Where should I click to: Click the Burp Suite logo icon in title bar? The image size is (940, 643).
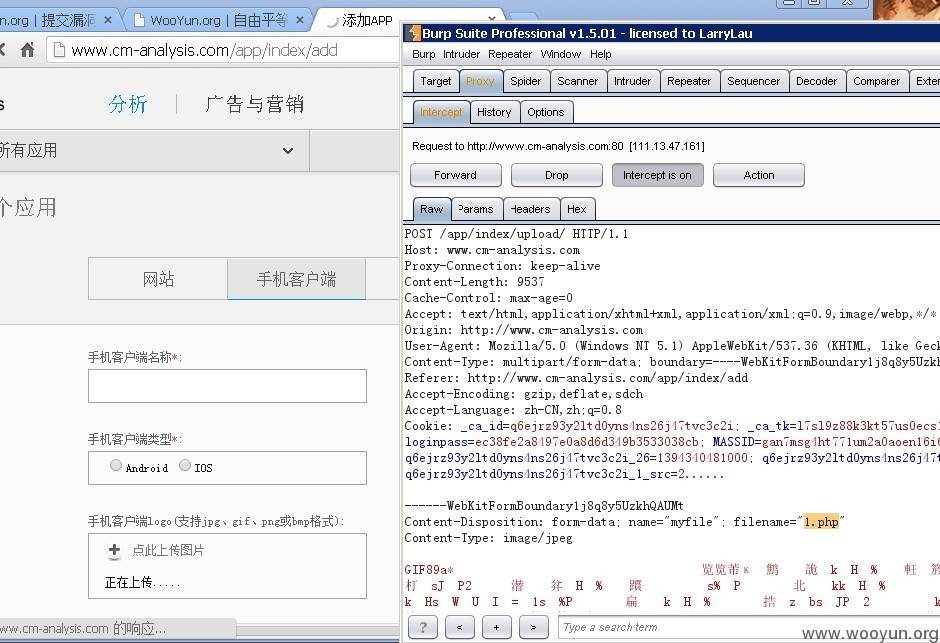(x=413, y=33)
